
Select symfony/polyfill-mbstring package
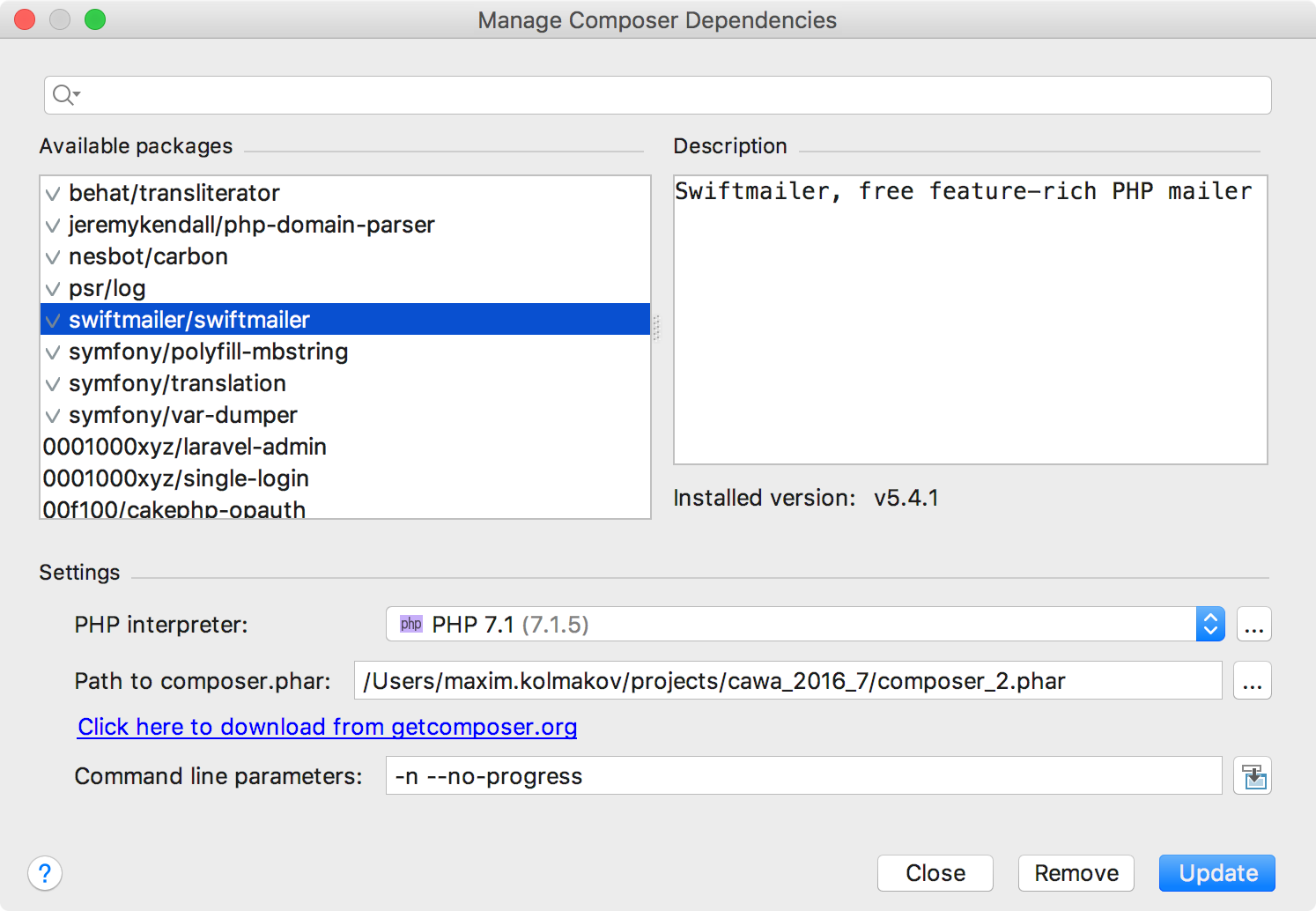pyautogui.click(x=345, y=352)
